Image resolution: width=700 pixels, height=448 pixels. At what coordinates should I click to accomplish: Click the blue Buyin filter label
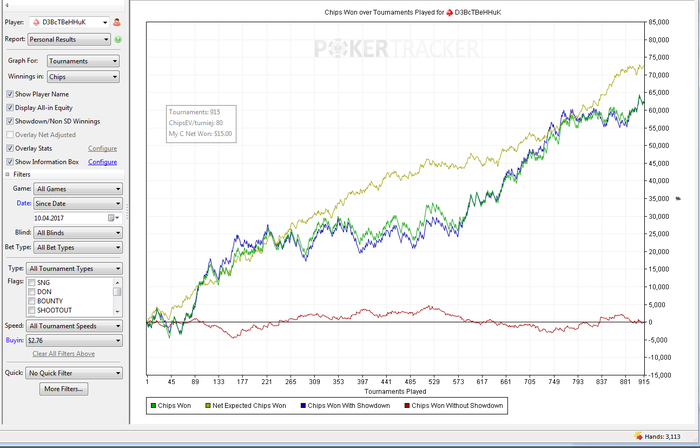14,340
